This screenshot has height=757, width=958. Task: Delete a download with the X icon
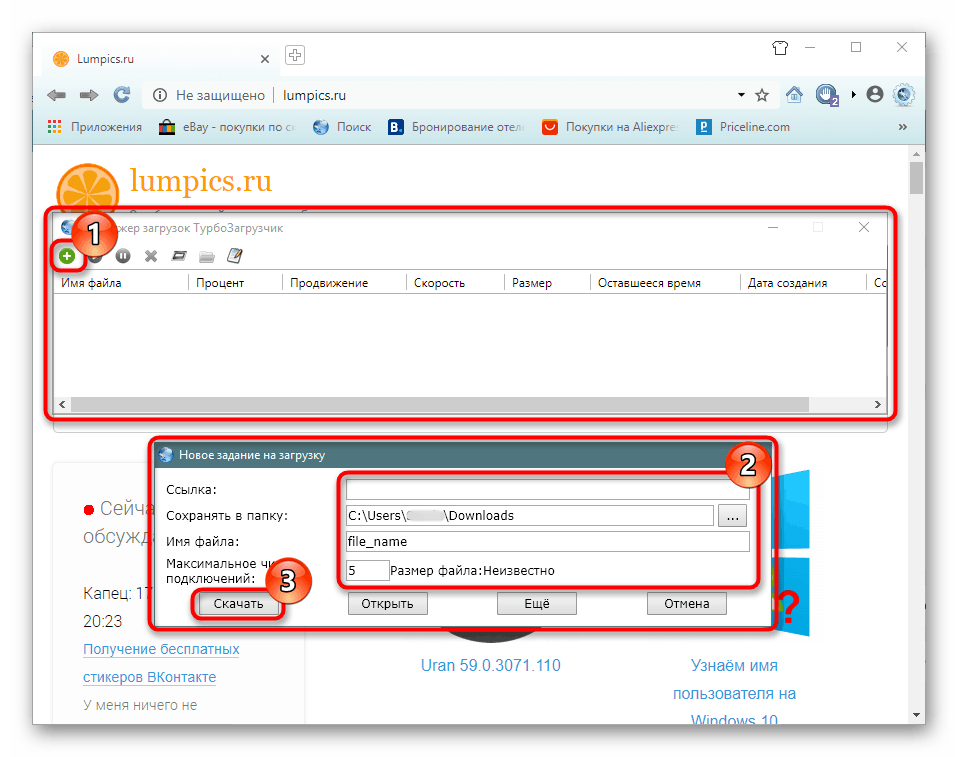click(151, 256)
